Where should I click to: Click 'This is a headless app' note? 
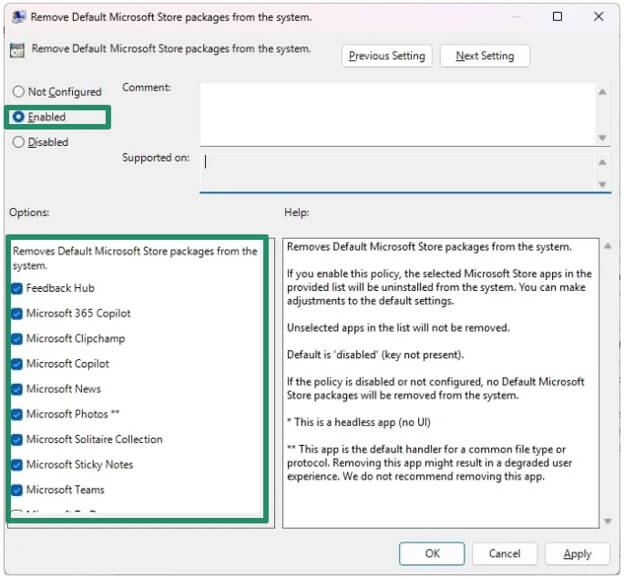coord(359,423)
